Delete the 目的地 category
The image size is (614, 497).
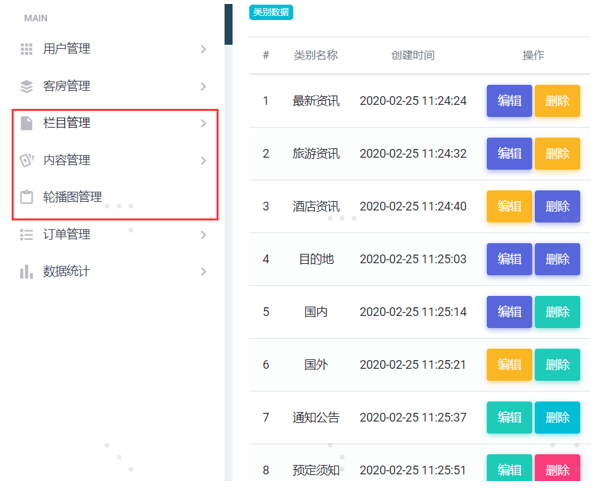(x=557, y=259)
